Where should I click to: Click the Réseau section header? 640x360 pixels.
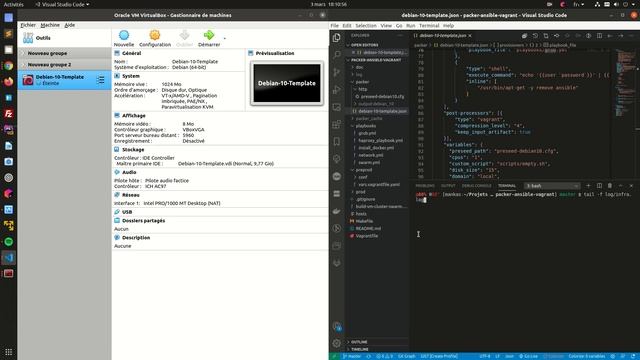click(x=131, y=195)
